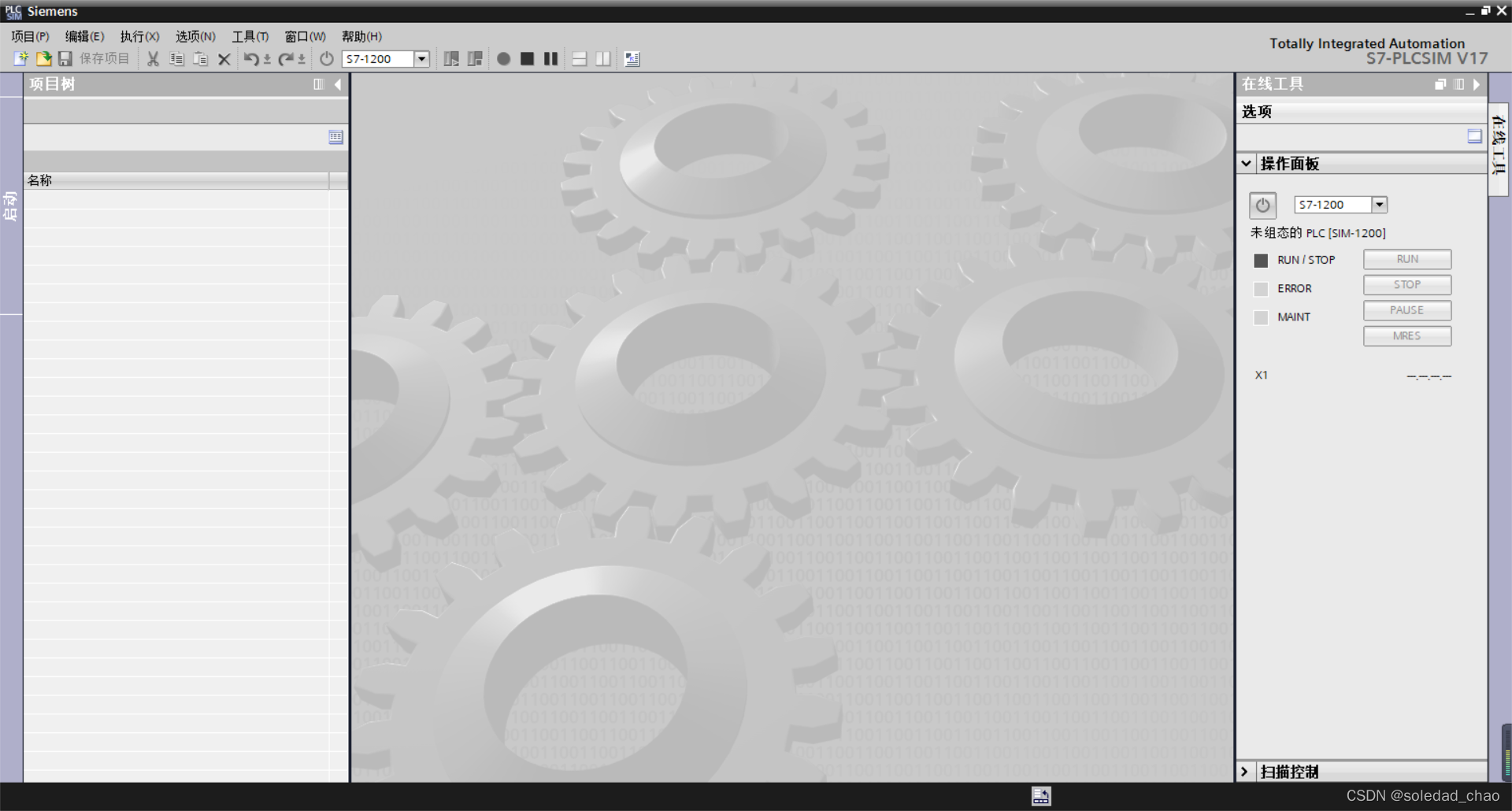Image resolution: width=1512 pixels, height=811 pixels.
Task: Click the toolbar power on/off icon
Action: 326,59
